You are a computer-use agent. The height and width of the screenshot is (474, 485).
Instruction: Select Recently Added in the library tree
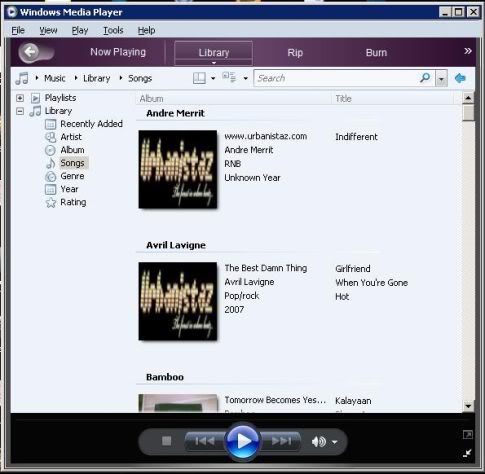[91, 124]
